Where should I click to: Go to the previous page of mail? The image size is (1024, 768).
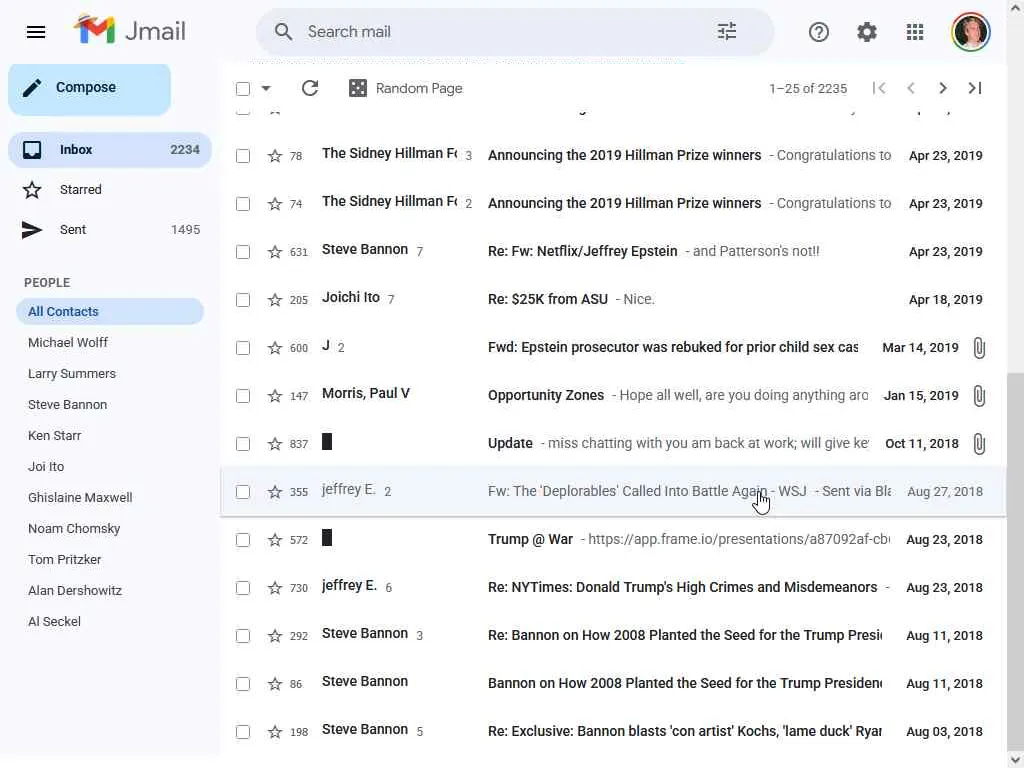pos(911,88)
